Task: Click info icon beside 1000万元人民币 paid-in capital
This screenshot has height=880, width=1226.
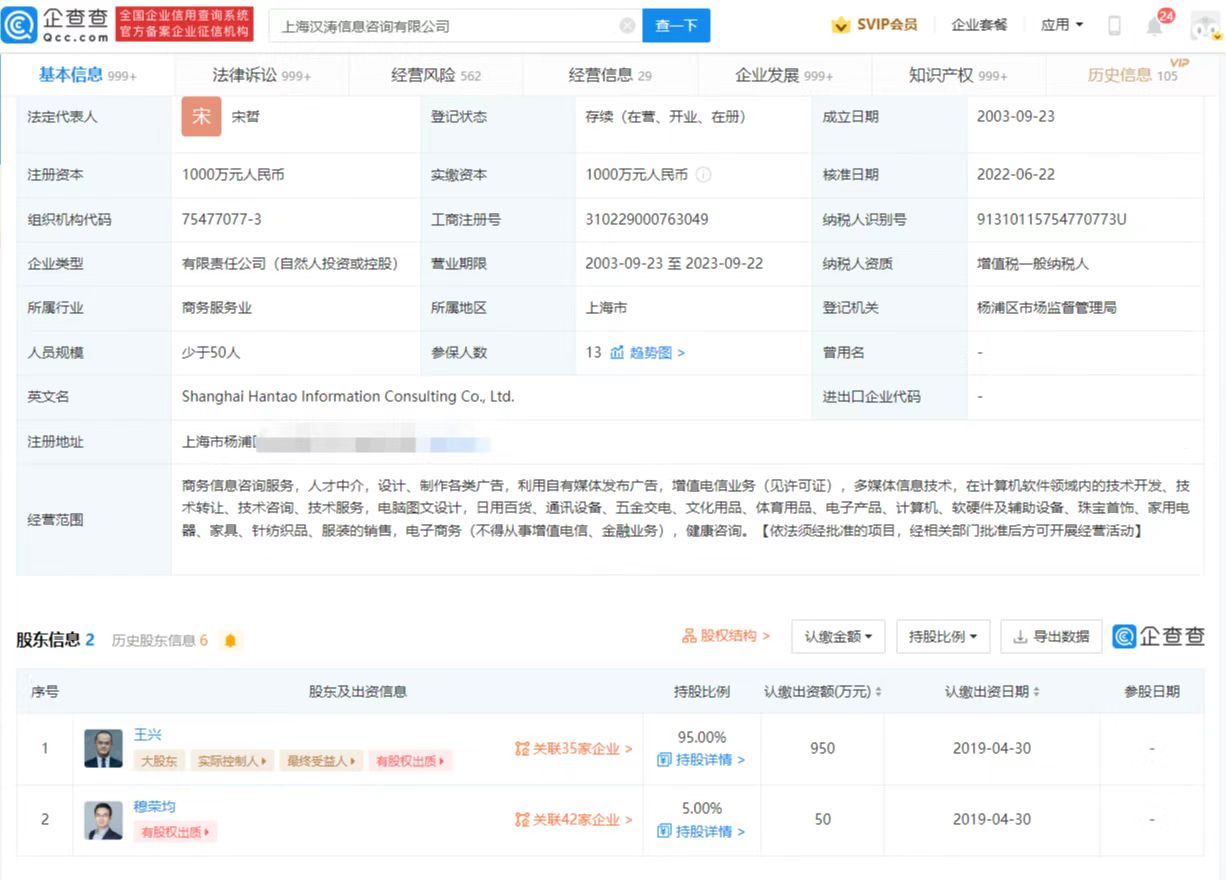Action: [703, 175]
